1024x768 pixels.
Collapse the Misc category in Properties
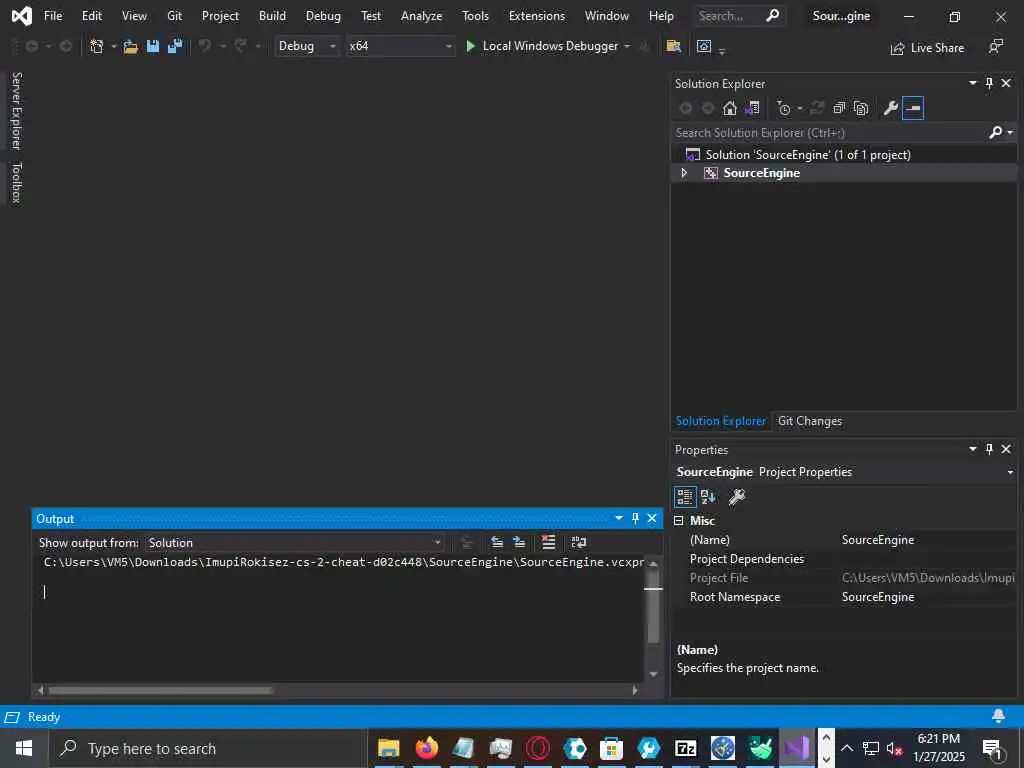[679, 520]
